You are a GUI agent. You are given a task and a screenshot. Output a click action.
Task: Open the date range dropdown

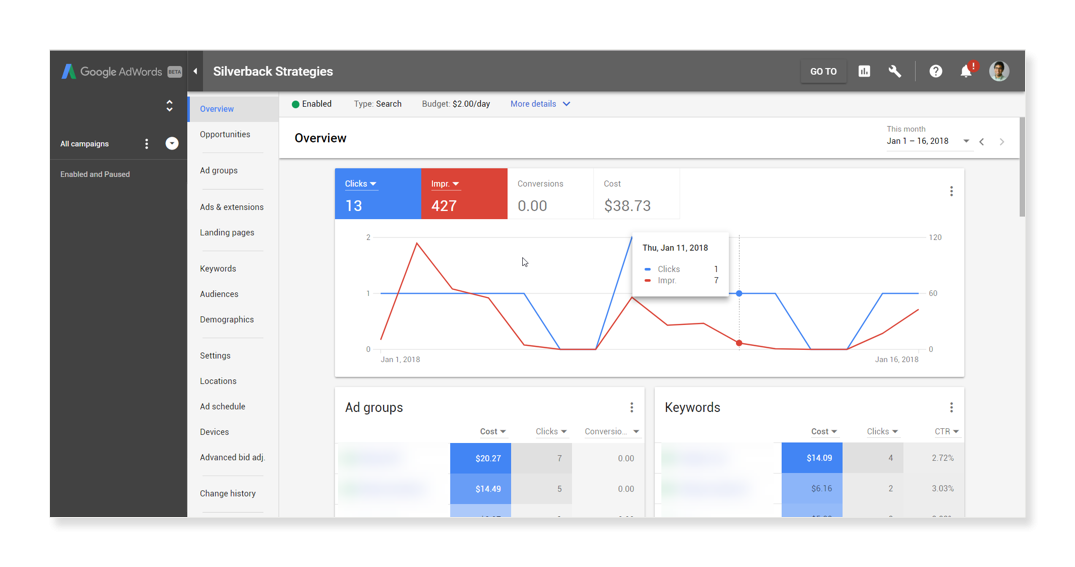(x=928, y=141)
